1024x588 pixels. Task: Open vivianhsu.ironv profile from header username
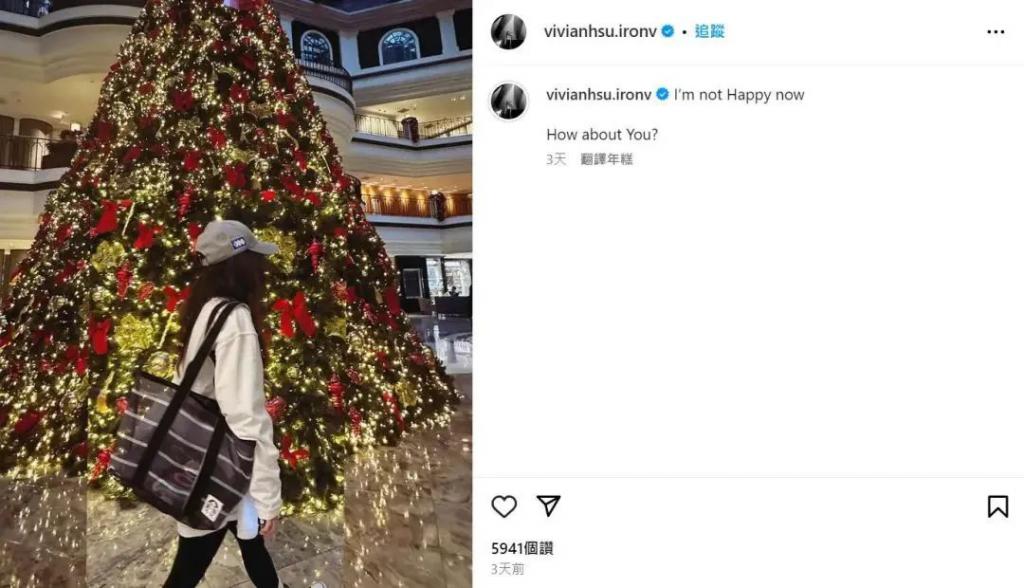click(x=600, y=31)
